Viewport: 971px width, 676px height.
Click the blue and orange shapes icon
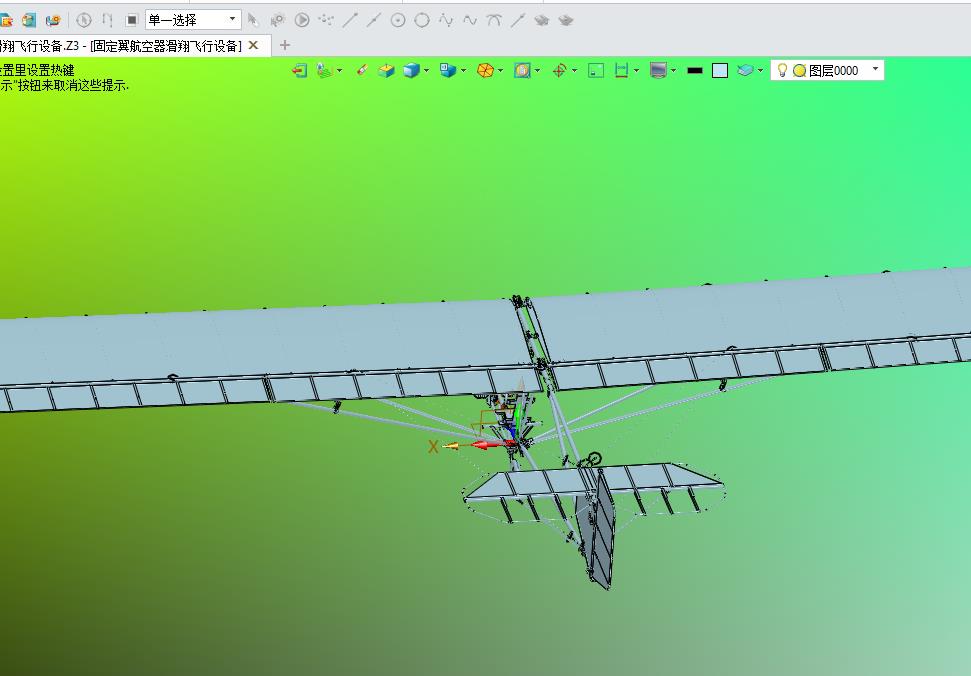[x=53, y=20]
